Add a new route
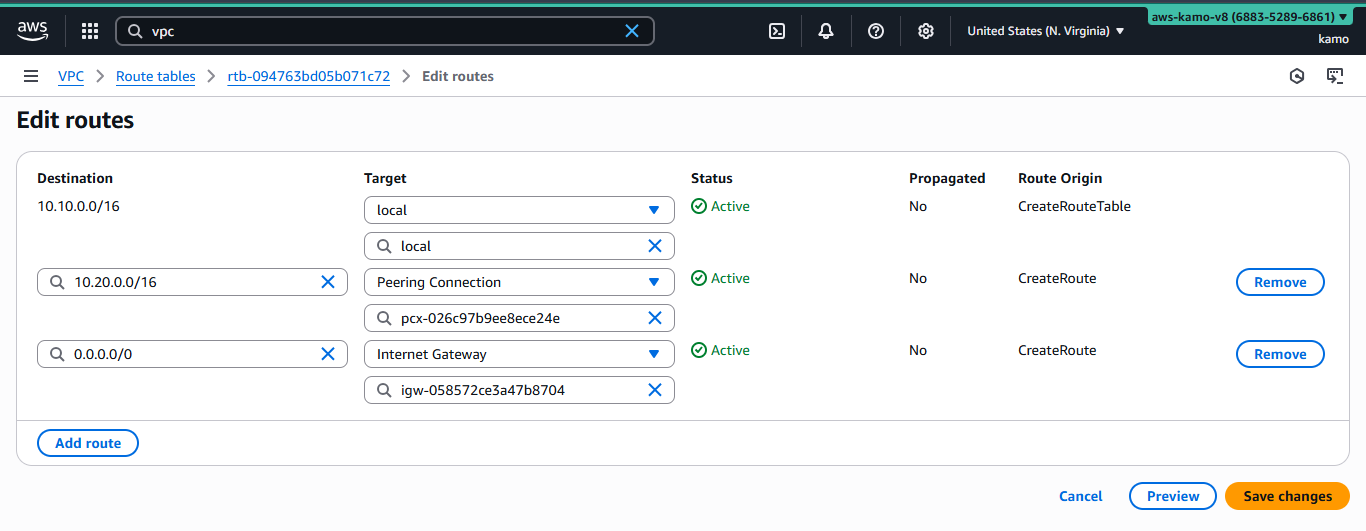1366x531 pixels. pos(88,443)
